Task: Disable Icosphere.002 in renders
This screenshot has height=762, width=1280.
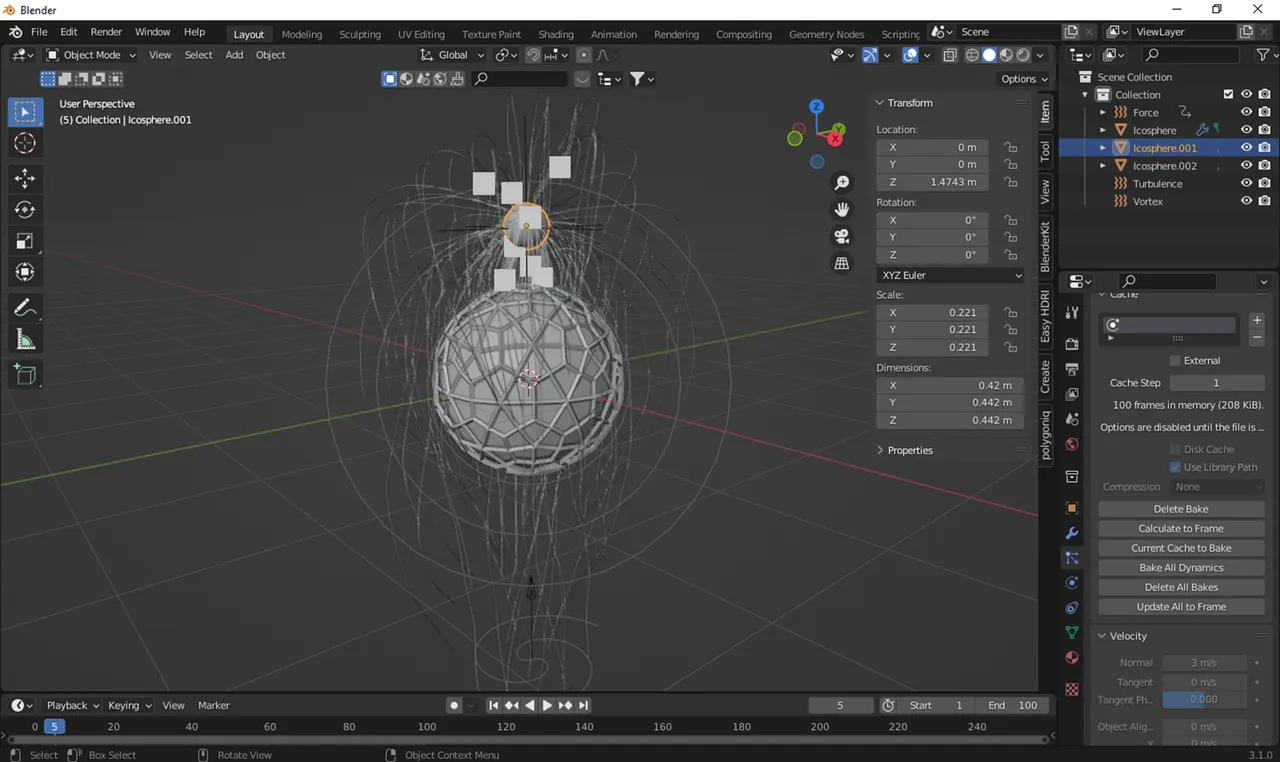Action: tap(1265, 166)
